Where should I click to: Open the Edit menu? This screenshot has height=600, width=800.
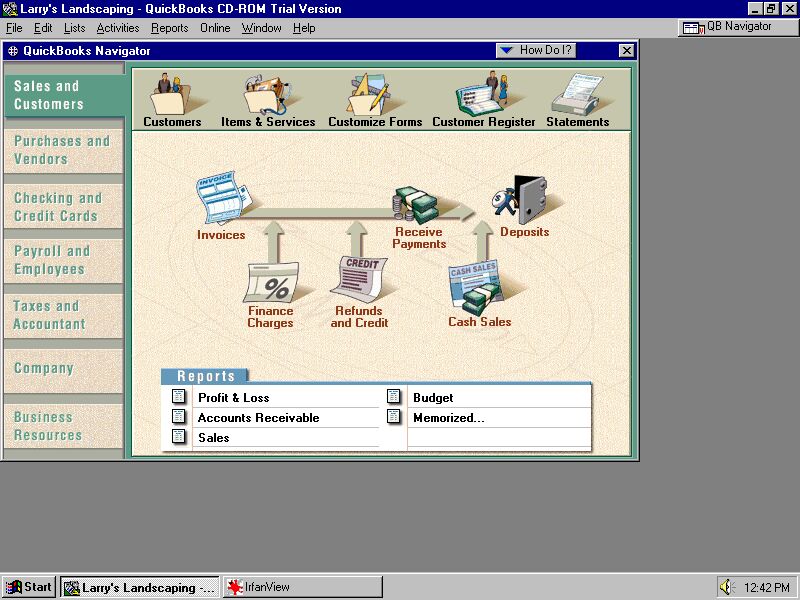click(x=43, y=28)
